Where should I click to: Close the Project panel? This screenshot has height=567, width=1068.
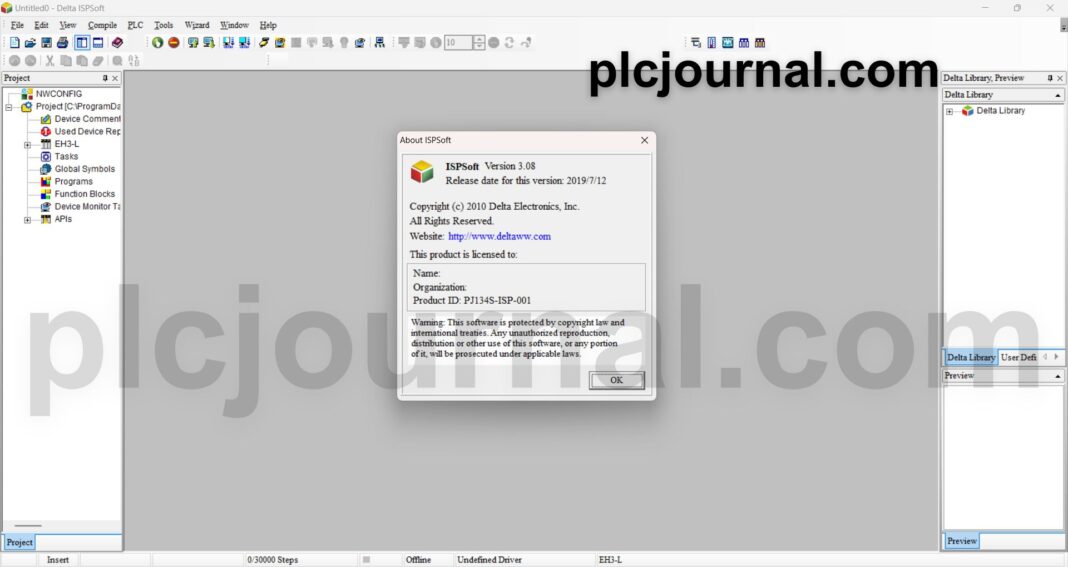click(x=115, y=78)
